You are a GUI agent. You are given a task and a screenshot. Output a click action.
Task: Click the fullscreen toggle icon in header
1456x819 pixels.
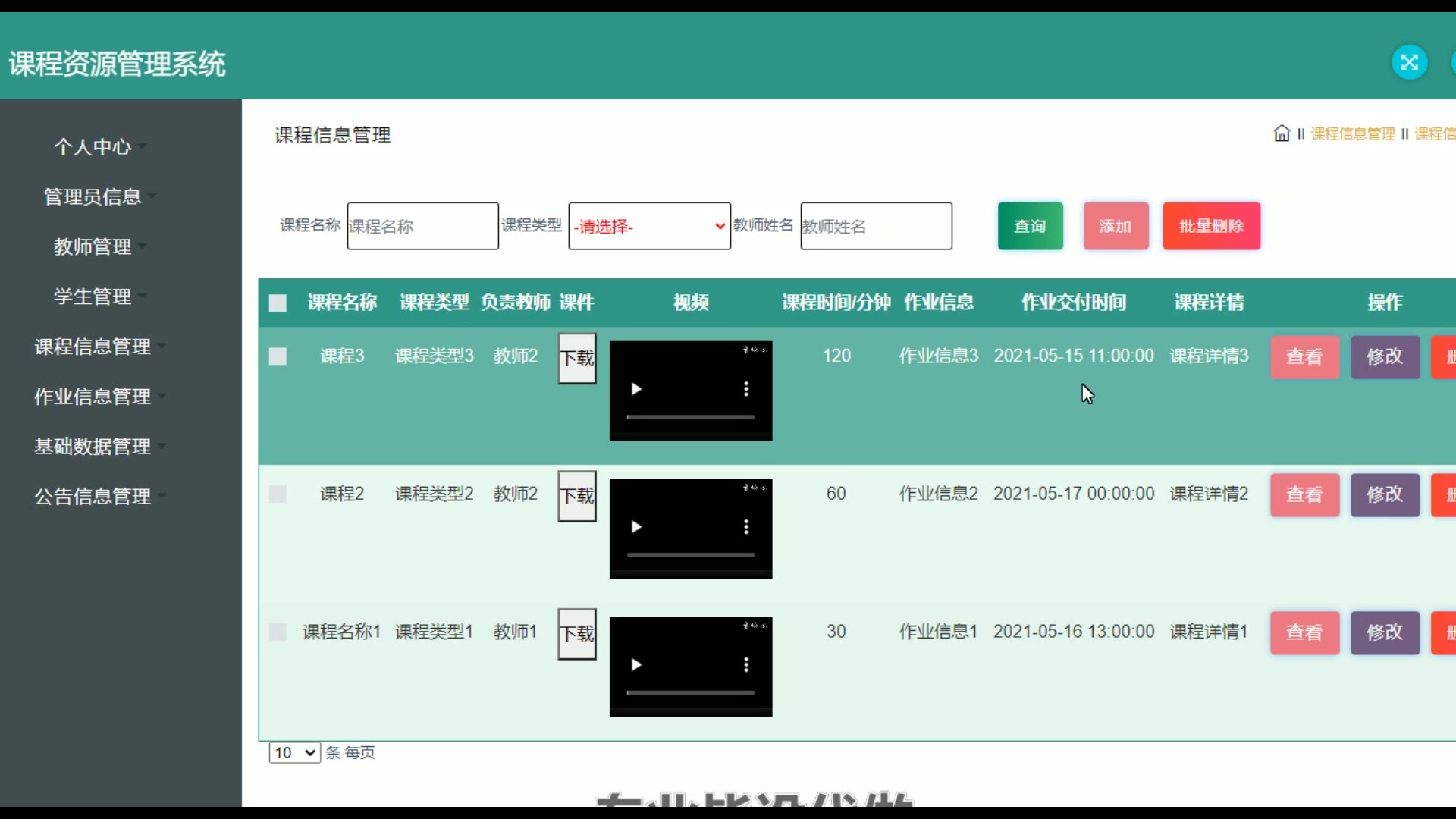point(1409,62)
